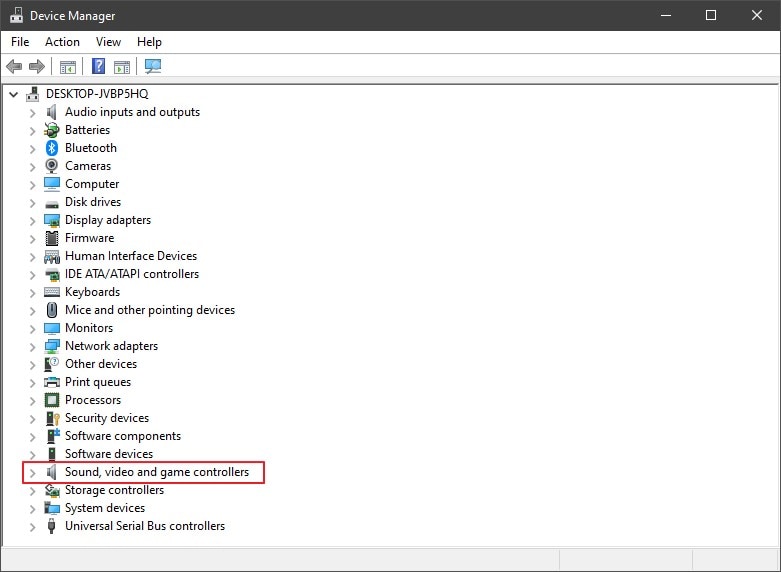Screen dimensions: 781x572
Task: Open the Help toolbar question mark icon
Action: (99, 66)
